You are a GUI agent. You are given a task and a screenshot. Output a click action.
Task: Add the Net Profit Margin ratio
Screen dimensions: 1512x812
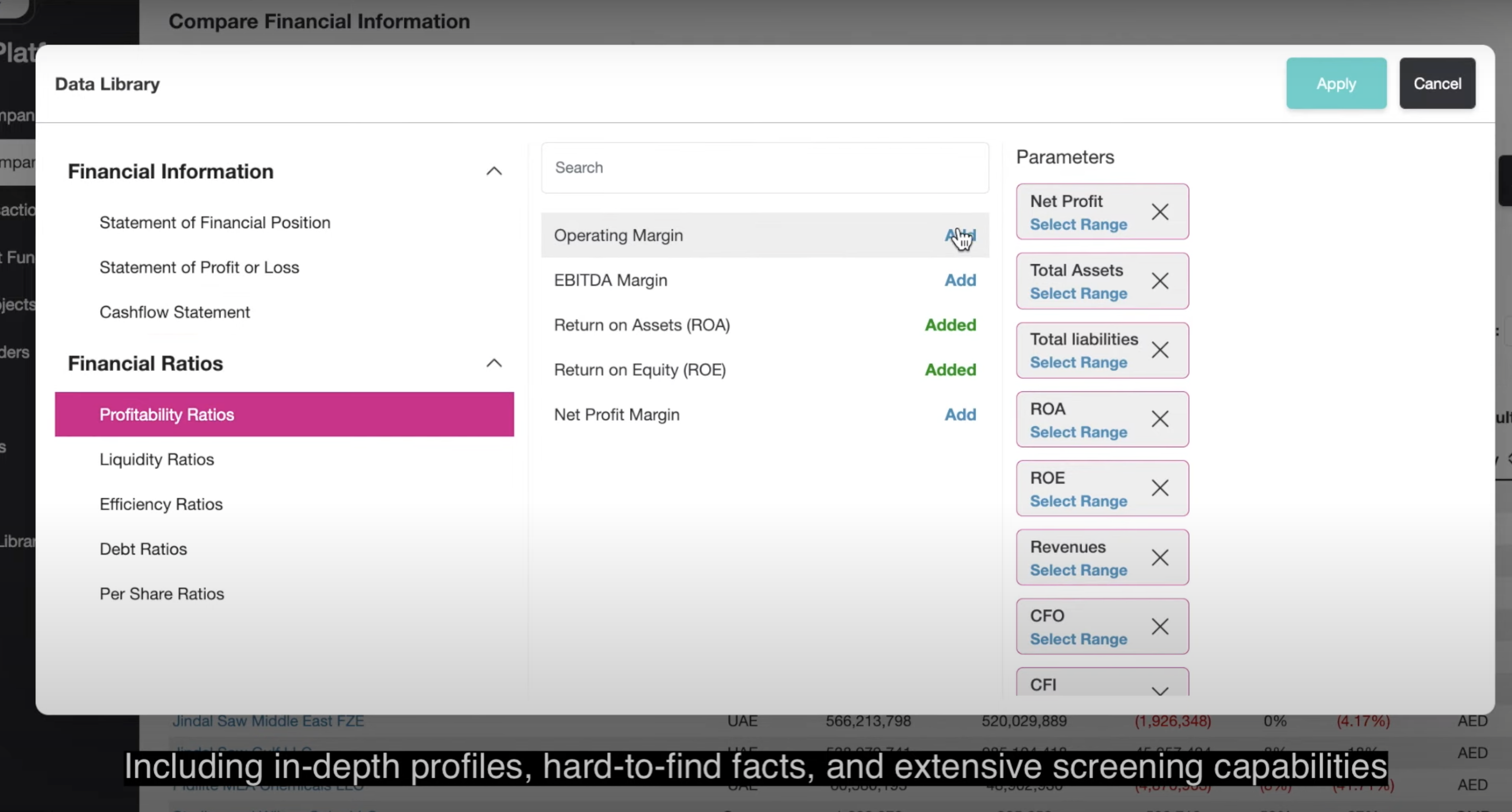tap(959, 414)
